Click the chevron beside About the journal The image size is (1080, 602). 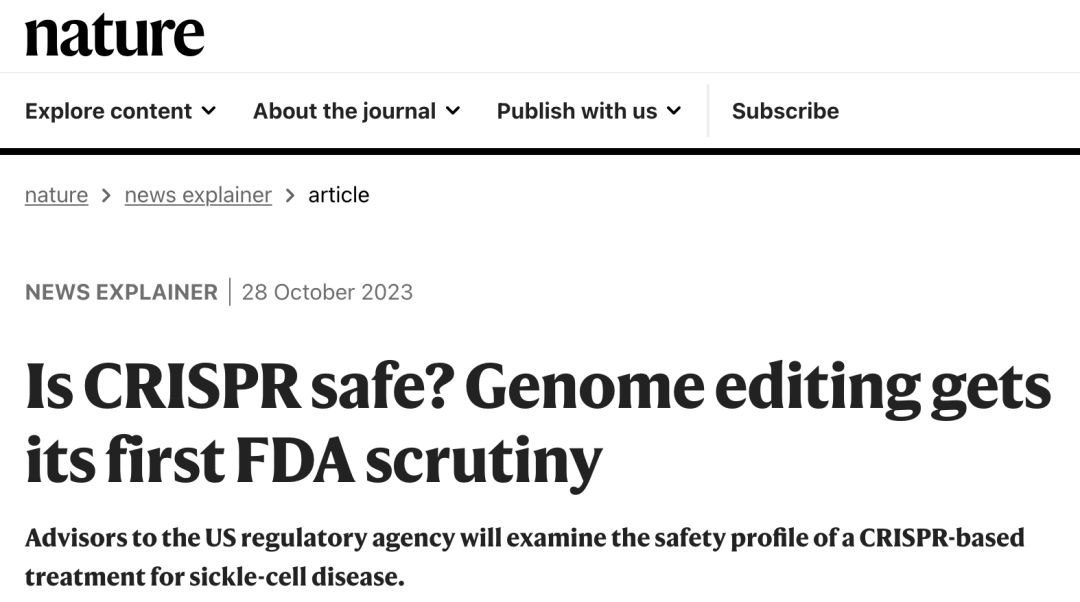click(x=455, y=111)
